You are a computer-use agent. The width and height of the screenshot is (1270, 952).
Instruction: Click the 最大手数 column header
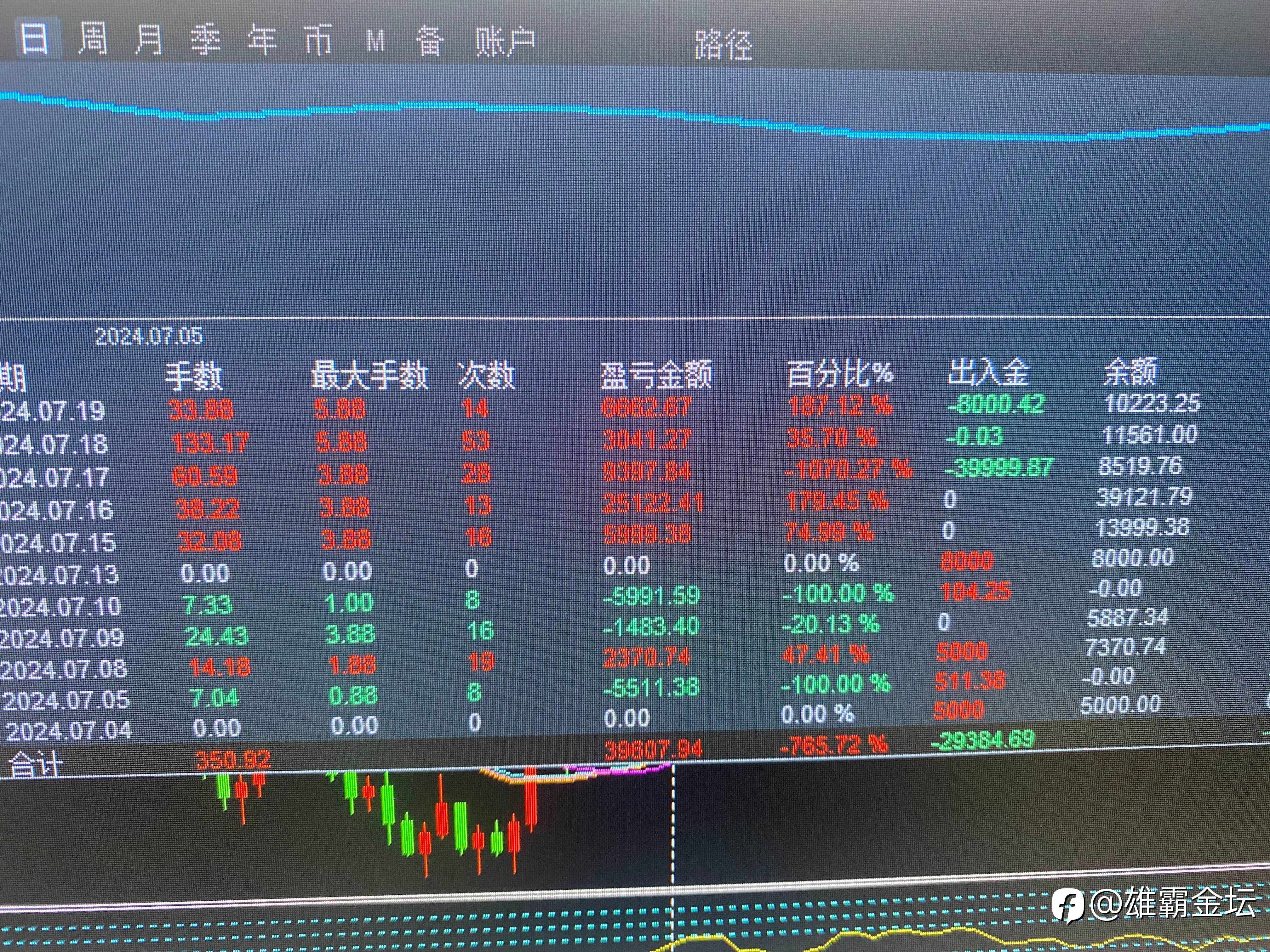pos(370,376)
